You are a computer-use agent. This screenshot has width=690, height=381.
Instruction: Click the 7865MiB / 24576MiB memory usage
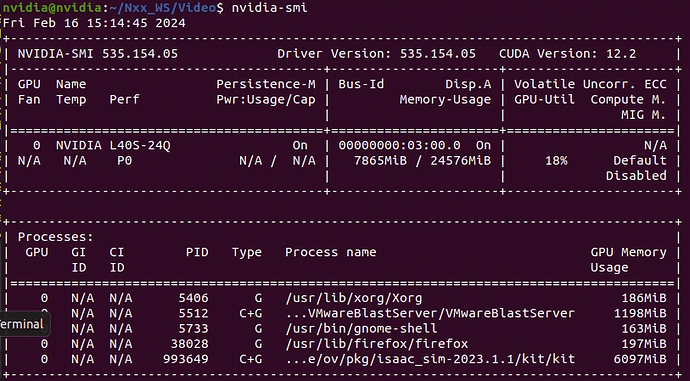coord(422,161)
